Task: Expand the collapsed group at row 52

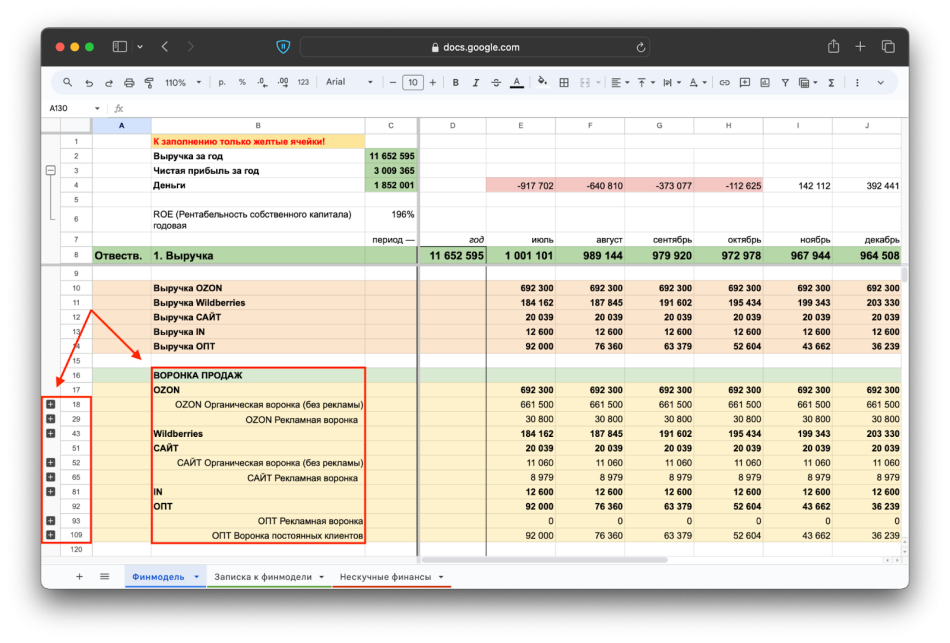Action: tap(50, 463)
